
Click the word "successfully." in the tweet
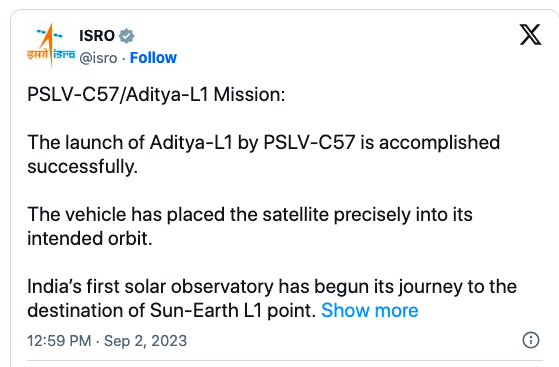click(83, 167)
